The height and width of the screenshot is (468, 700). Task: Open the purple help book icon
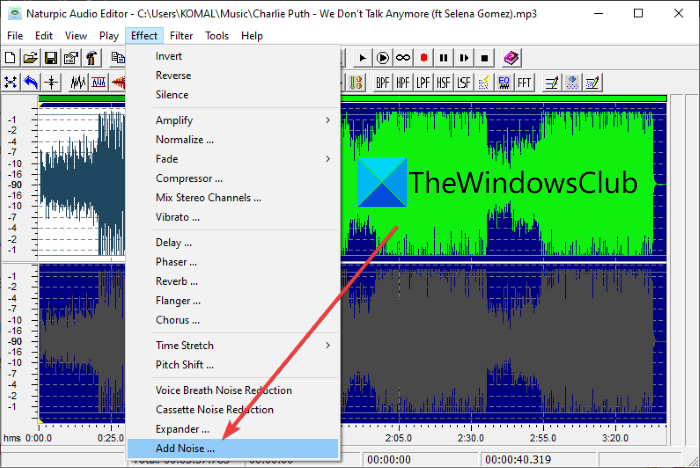pyautogui.click(x=511, y=58)
